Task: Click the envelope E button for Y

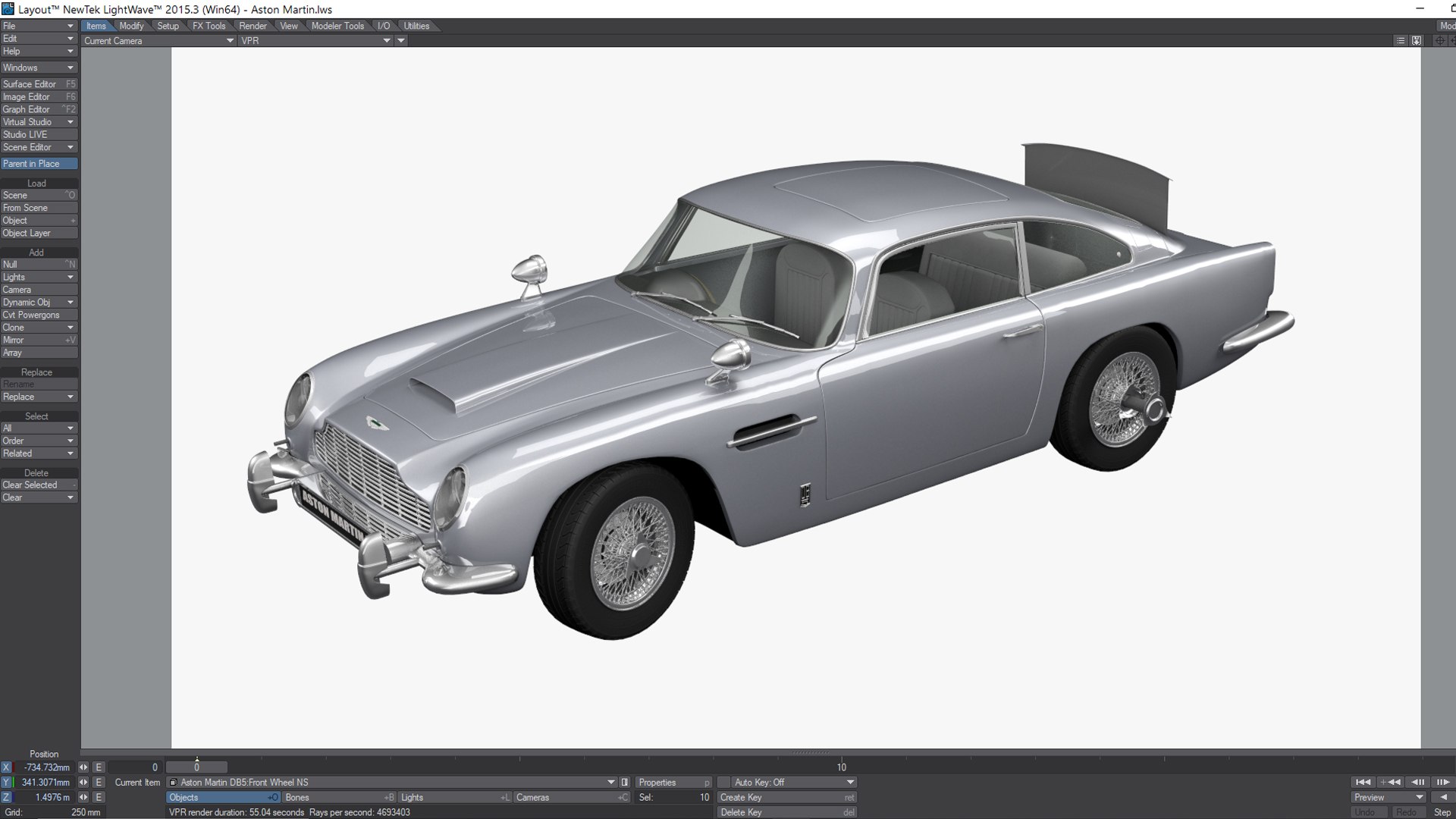Action: (x=99, y=782)
